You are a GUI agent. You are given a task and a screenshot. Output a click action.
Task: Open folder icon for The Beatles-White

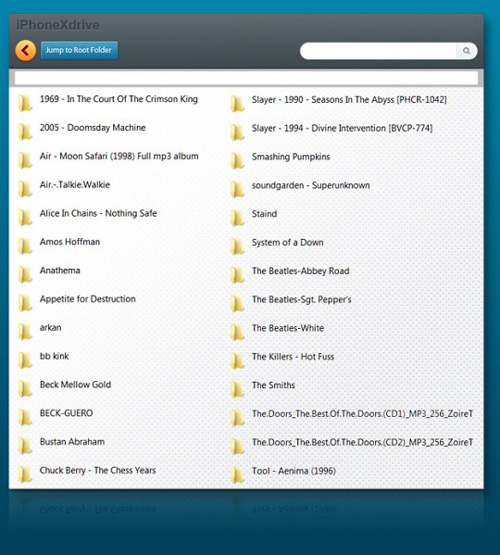tap(237, 332)
